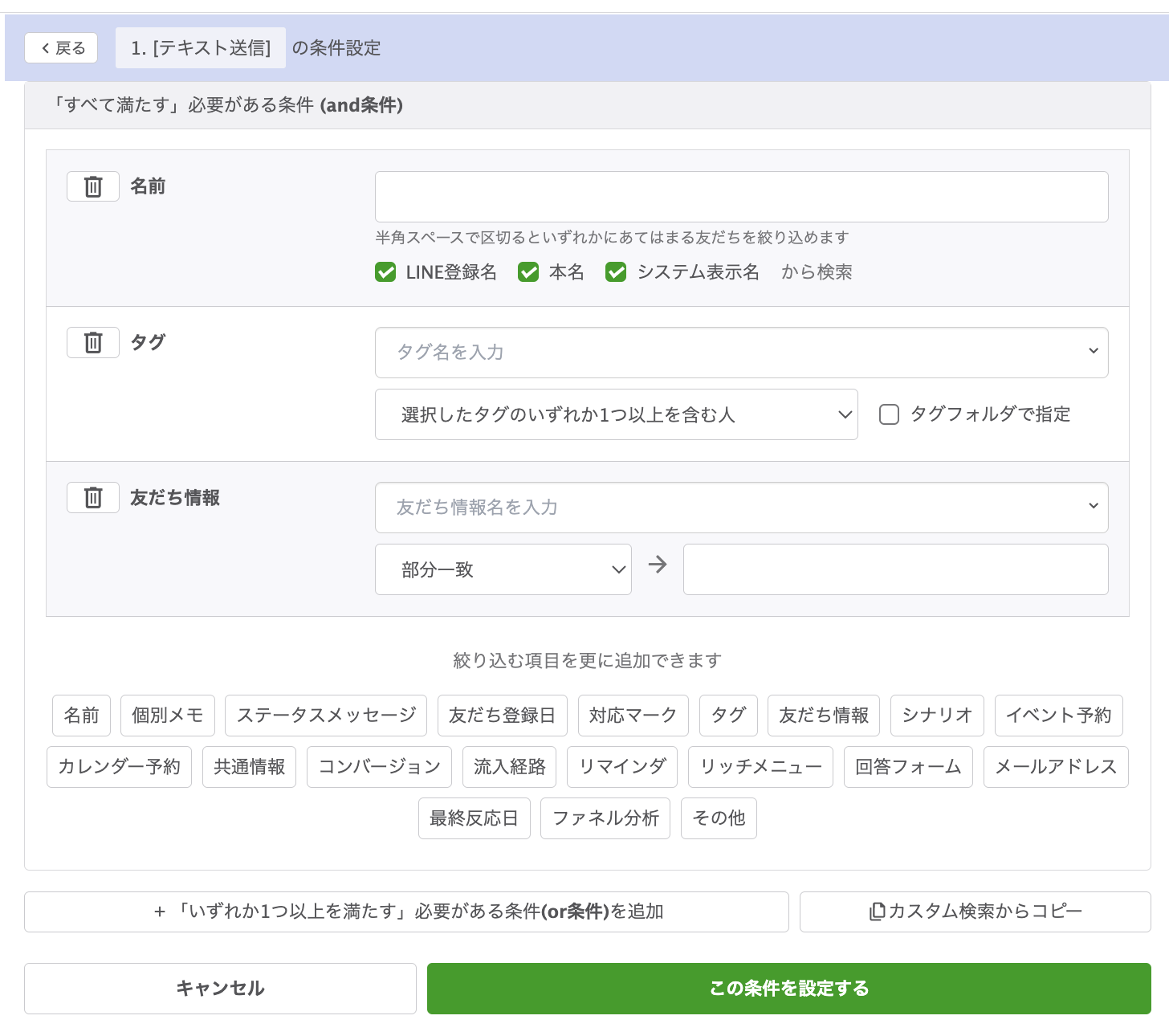1169x1036 pixels.
Task: Click the plus icon on the or条件 add button
Action: point(159,912)
